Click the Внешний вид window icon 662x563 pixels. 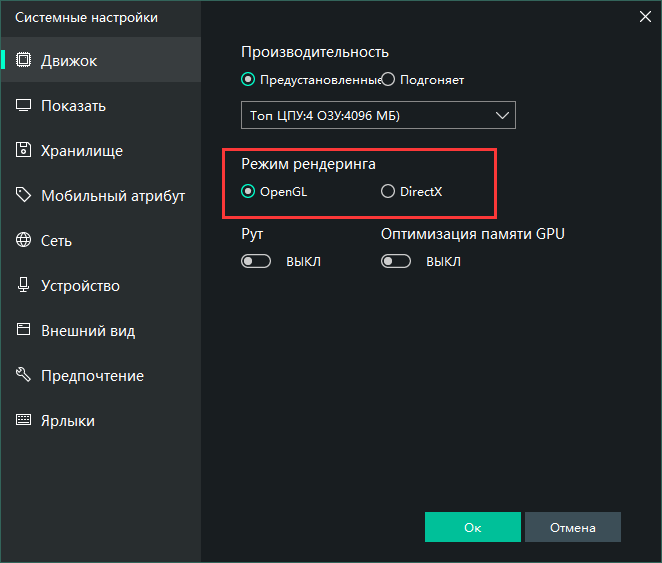[23, 331]
